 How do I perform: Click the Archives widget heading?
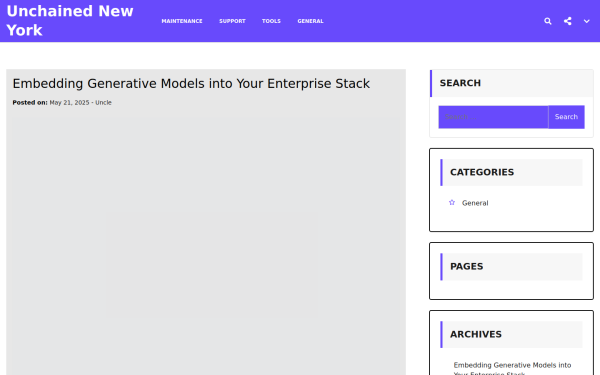click(x=476, y=334)
